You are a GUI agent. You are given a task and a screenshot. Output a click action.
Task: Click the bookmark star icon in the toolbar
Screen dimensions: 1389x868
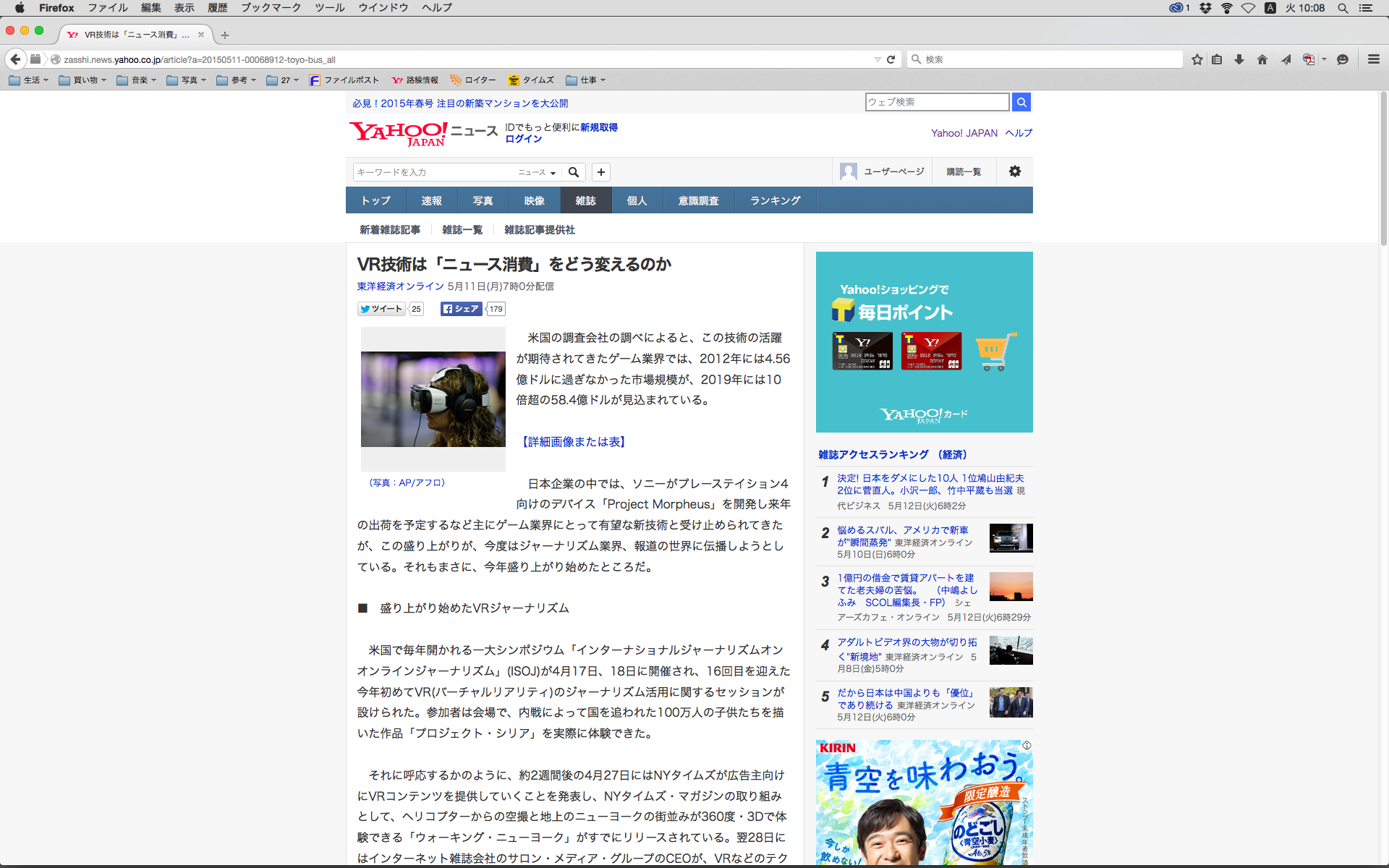(x=1197, y=59)
